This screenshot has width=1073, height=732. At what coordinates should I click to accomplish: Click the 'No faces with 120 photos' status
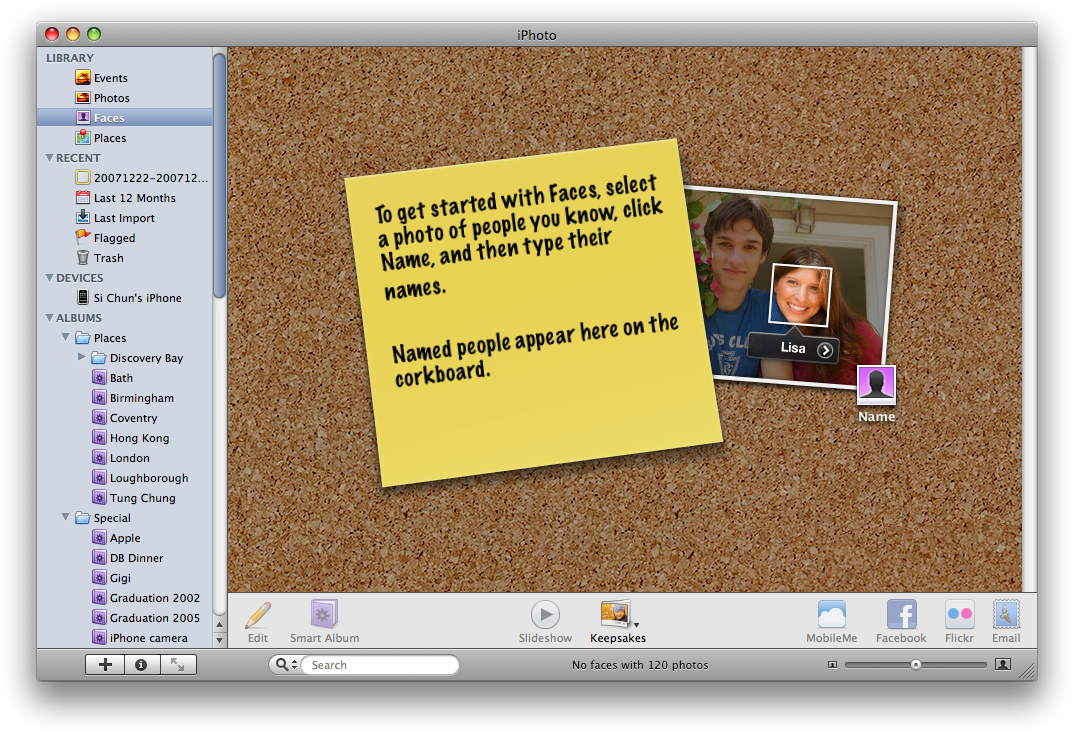[x=640, y=665]
